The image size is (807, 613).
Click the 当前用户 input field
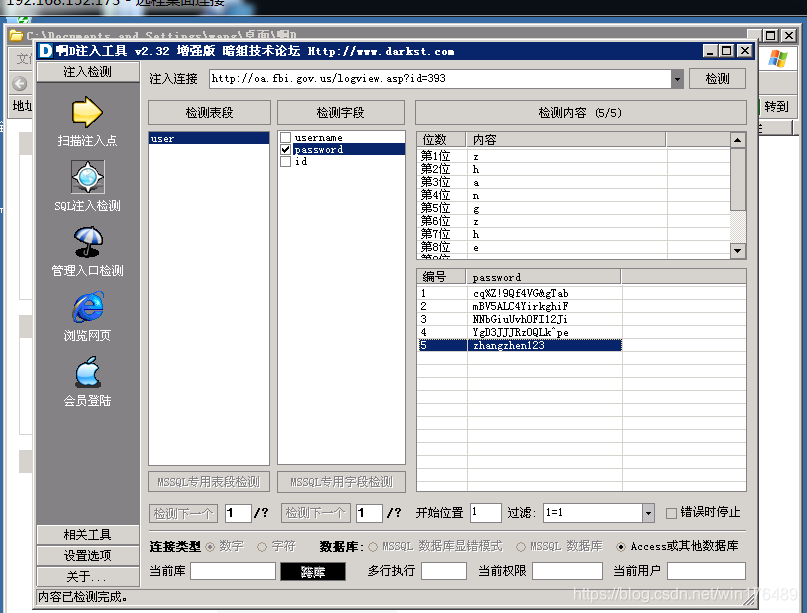706,571
